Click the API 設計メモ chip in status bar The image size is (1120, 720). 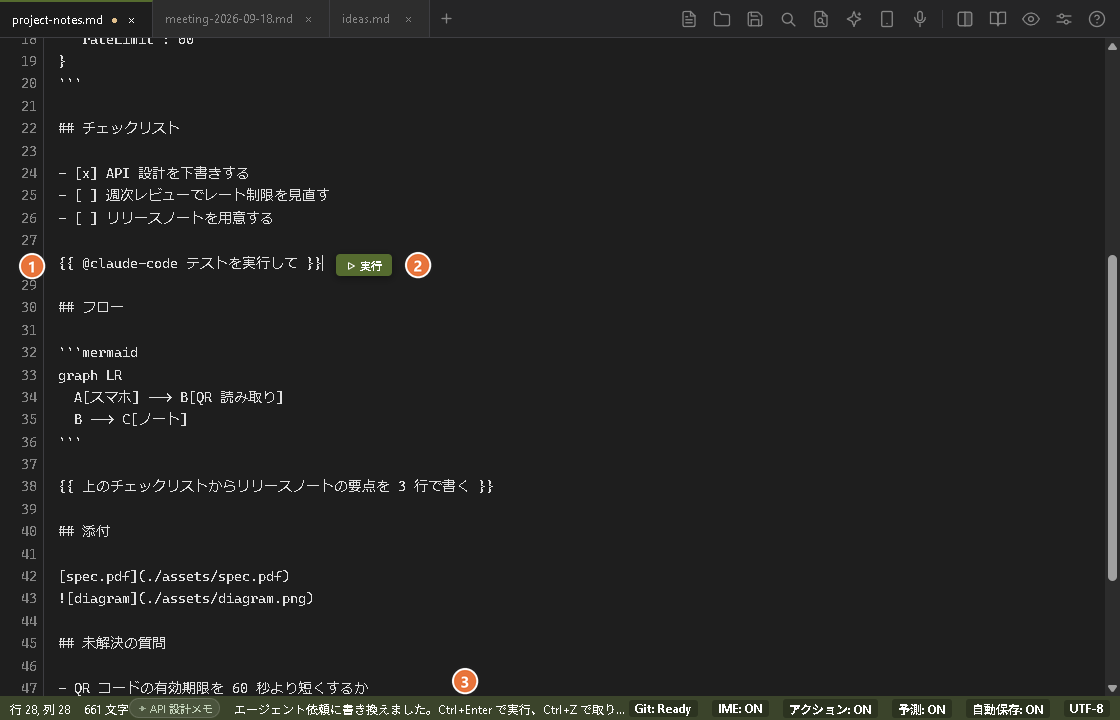tap(176, 709)
